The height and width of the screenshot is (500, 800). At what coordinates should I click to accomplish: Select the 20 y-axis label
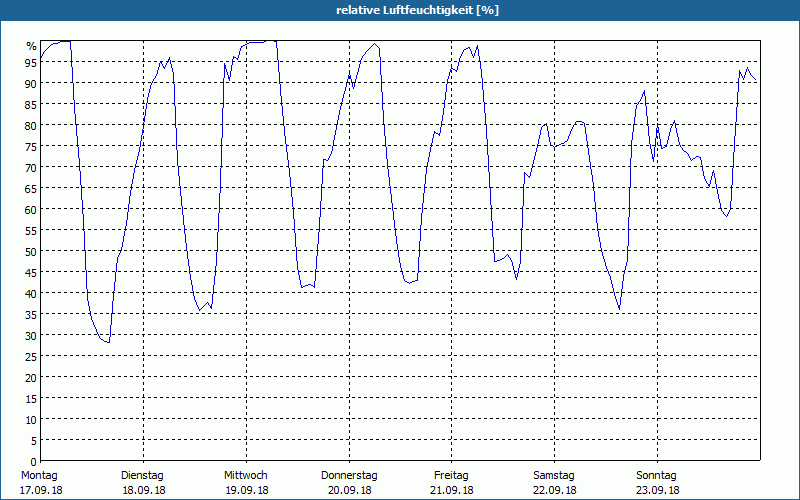[x=31, y=378]
